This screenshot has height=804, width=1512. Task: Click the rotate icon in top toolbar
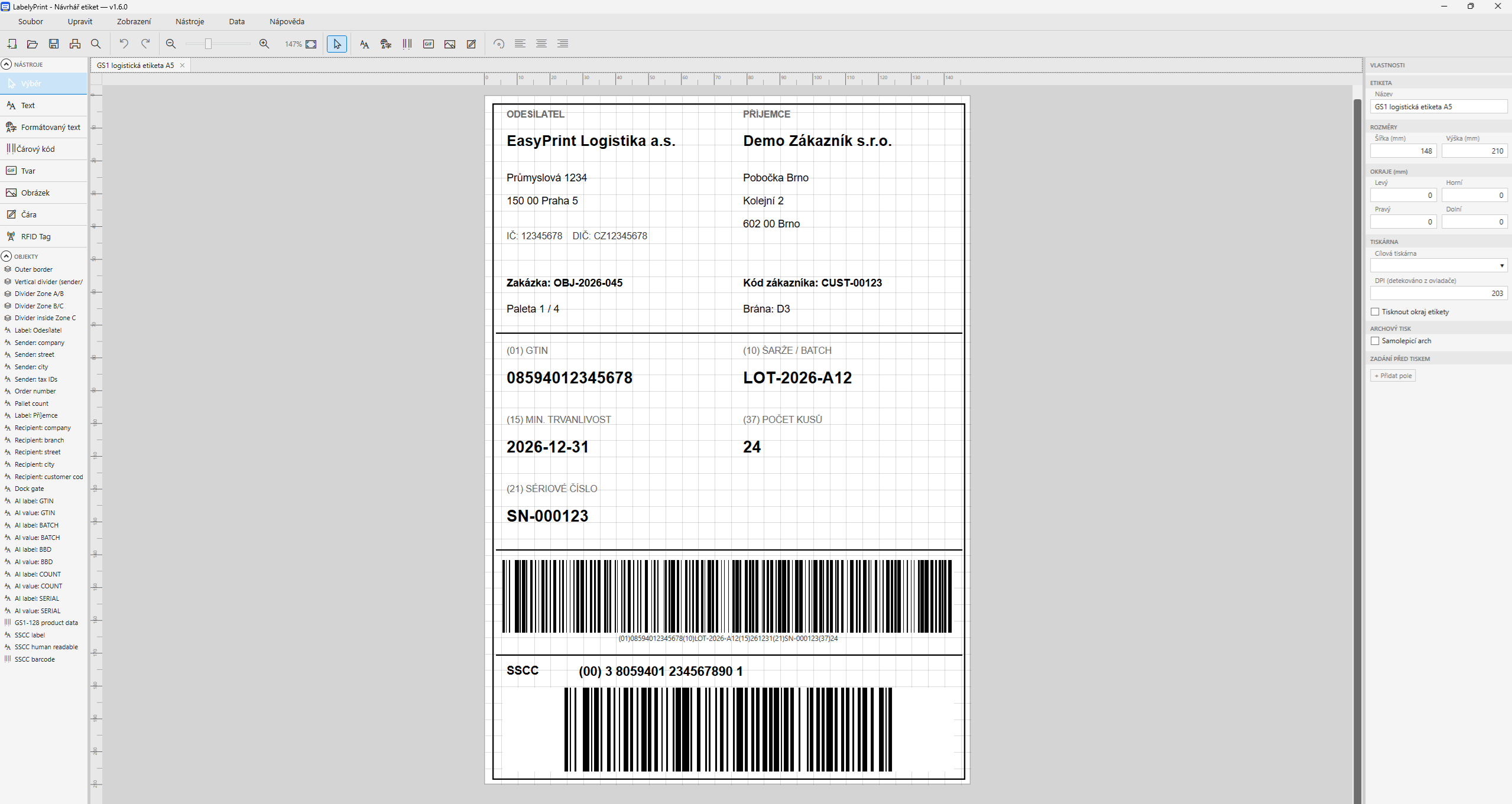click(499, 44)
